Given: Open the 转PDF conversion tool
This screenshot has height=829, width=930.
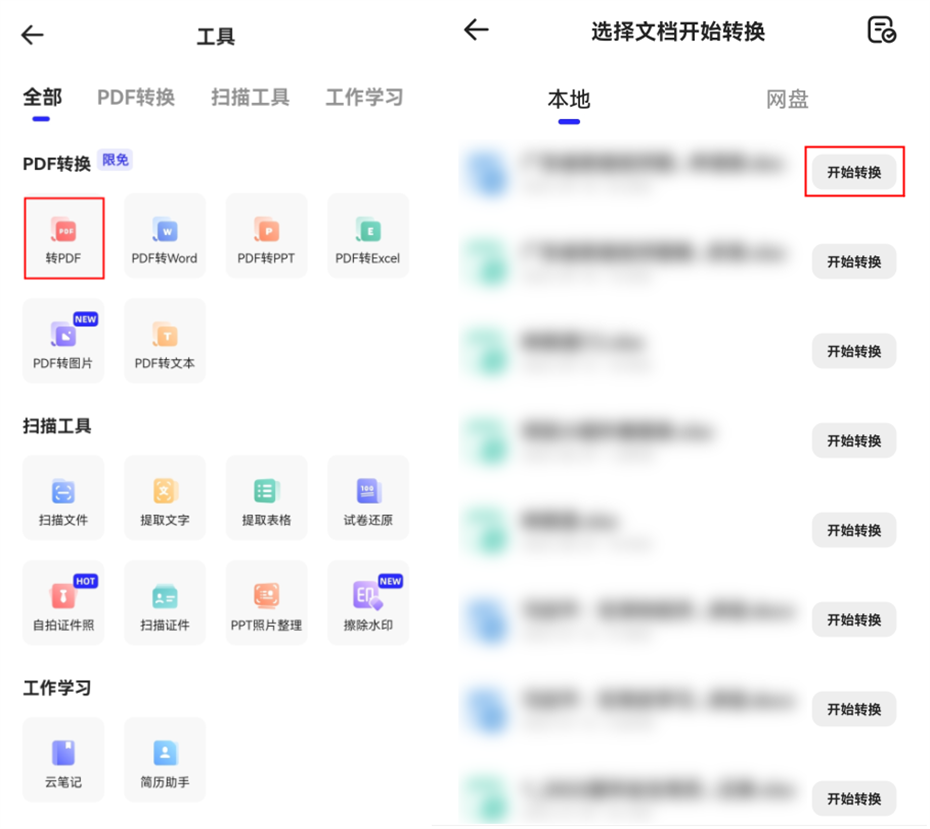Looking at the screenshot, I should click(64, 238).
